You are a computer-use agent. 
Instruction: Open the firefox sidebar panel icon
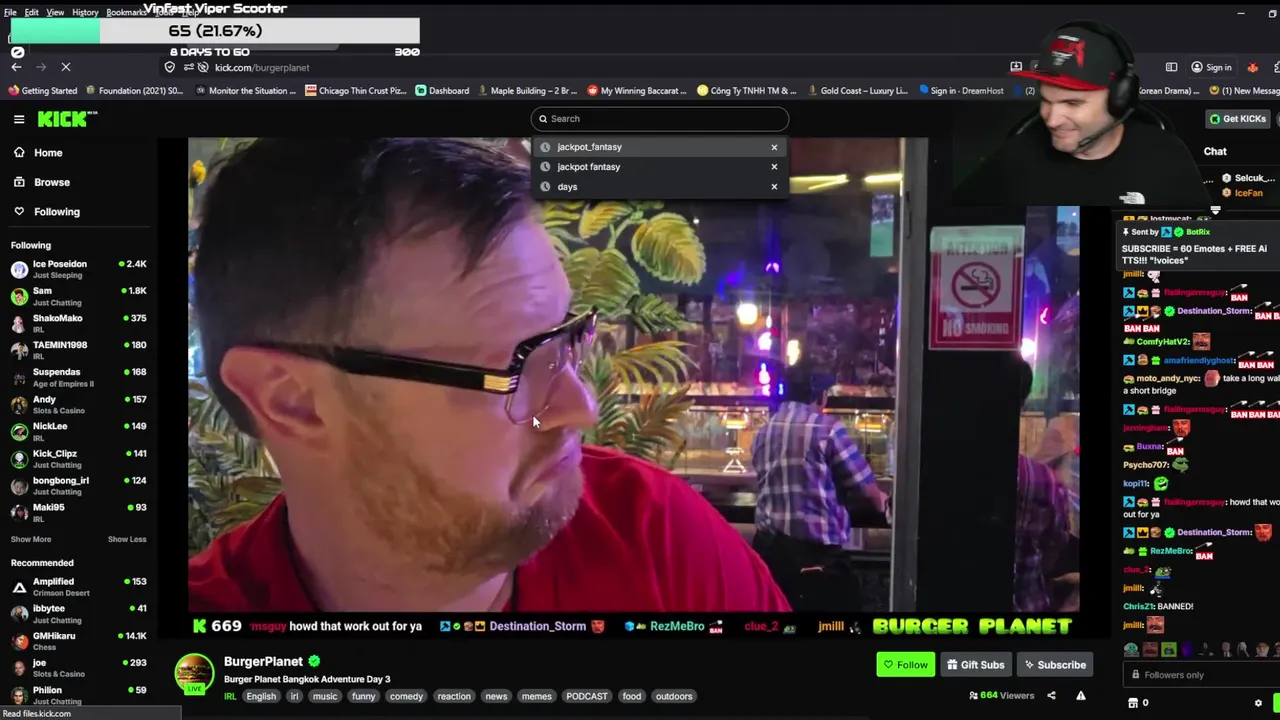(1171, 67)
